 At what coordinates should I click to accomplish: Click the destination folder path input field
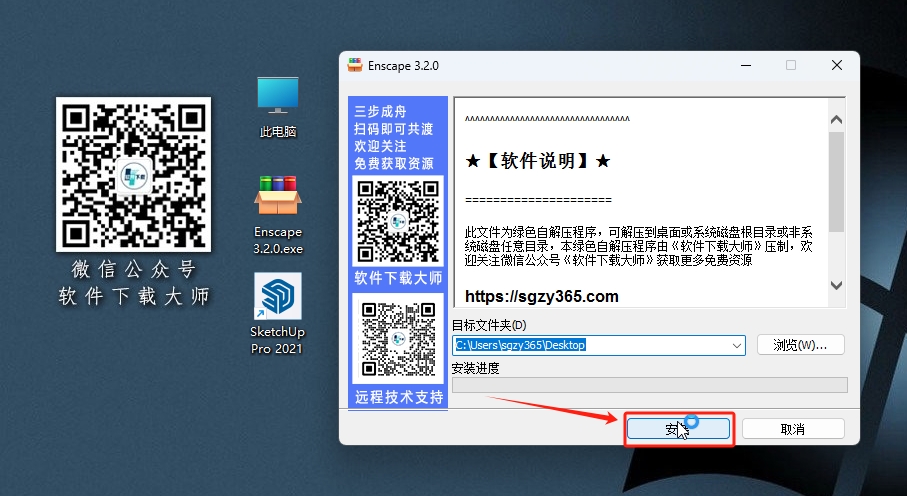(x=599, y=345)
